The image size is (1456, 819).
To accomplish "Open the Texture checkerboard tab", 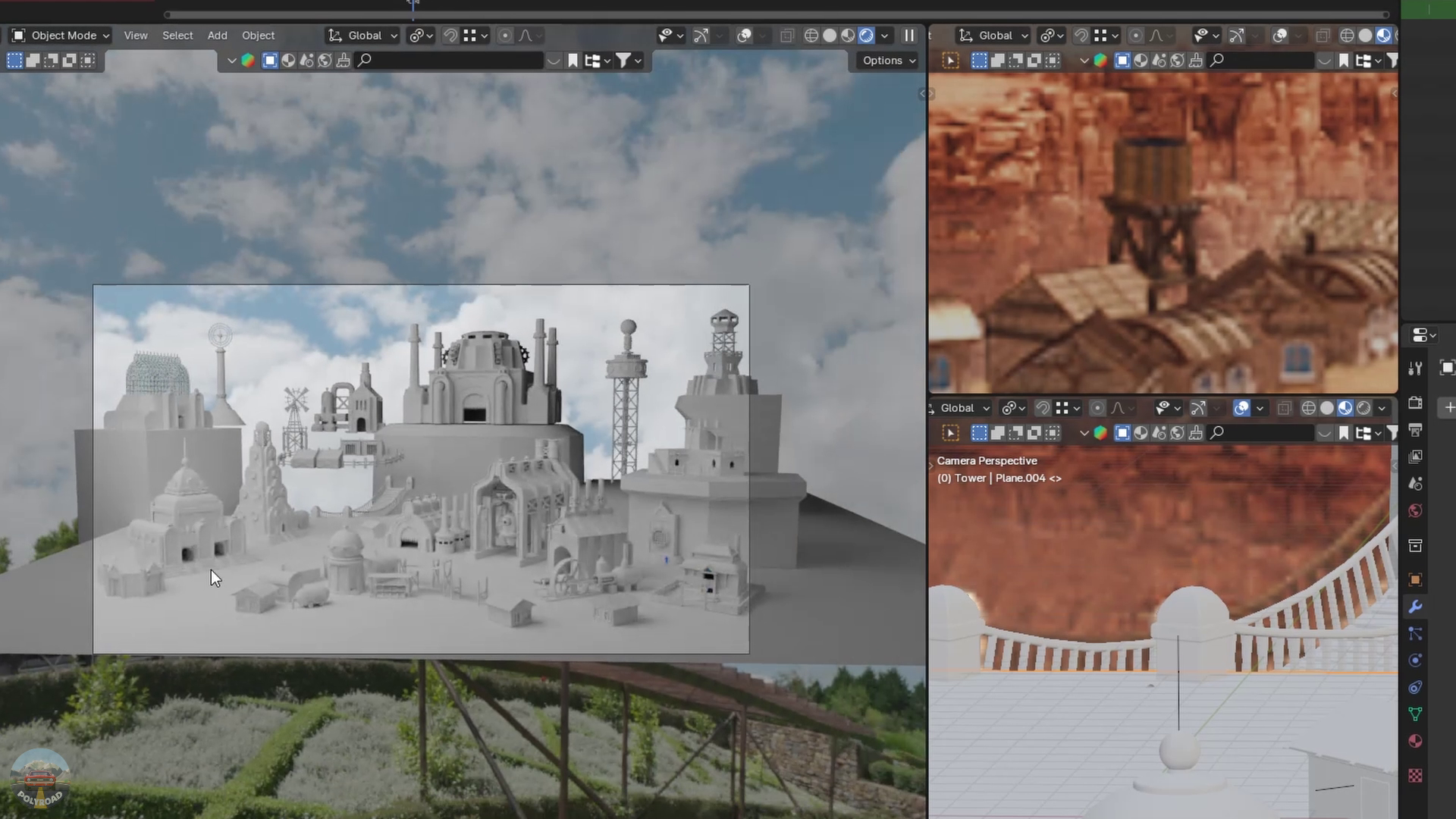I will (1415, 776).
